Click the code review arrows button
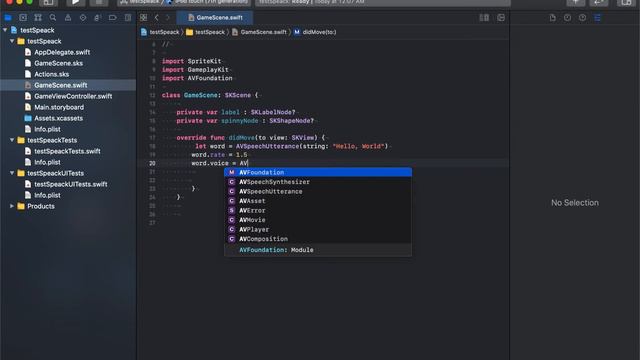Screen dimensions: 640x360 [599, 2]
